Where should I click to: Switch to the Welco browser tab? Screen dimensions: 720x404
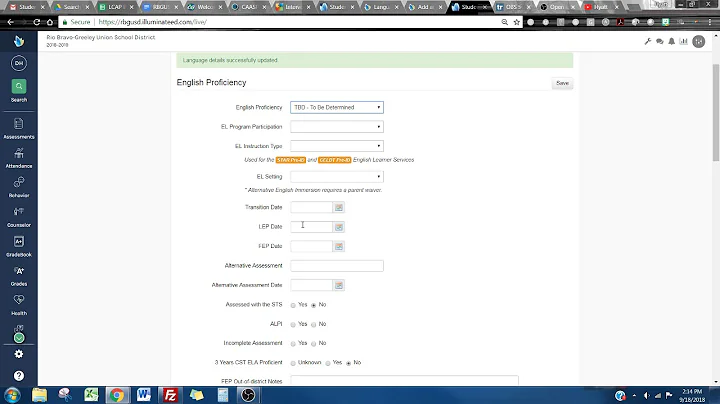(204, 7)
